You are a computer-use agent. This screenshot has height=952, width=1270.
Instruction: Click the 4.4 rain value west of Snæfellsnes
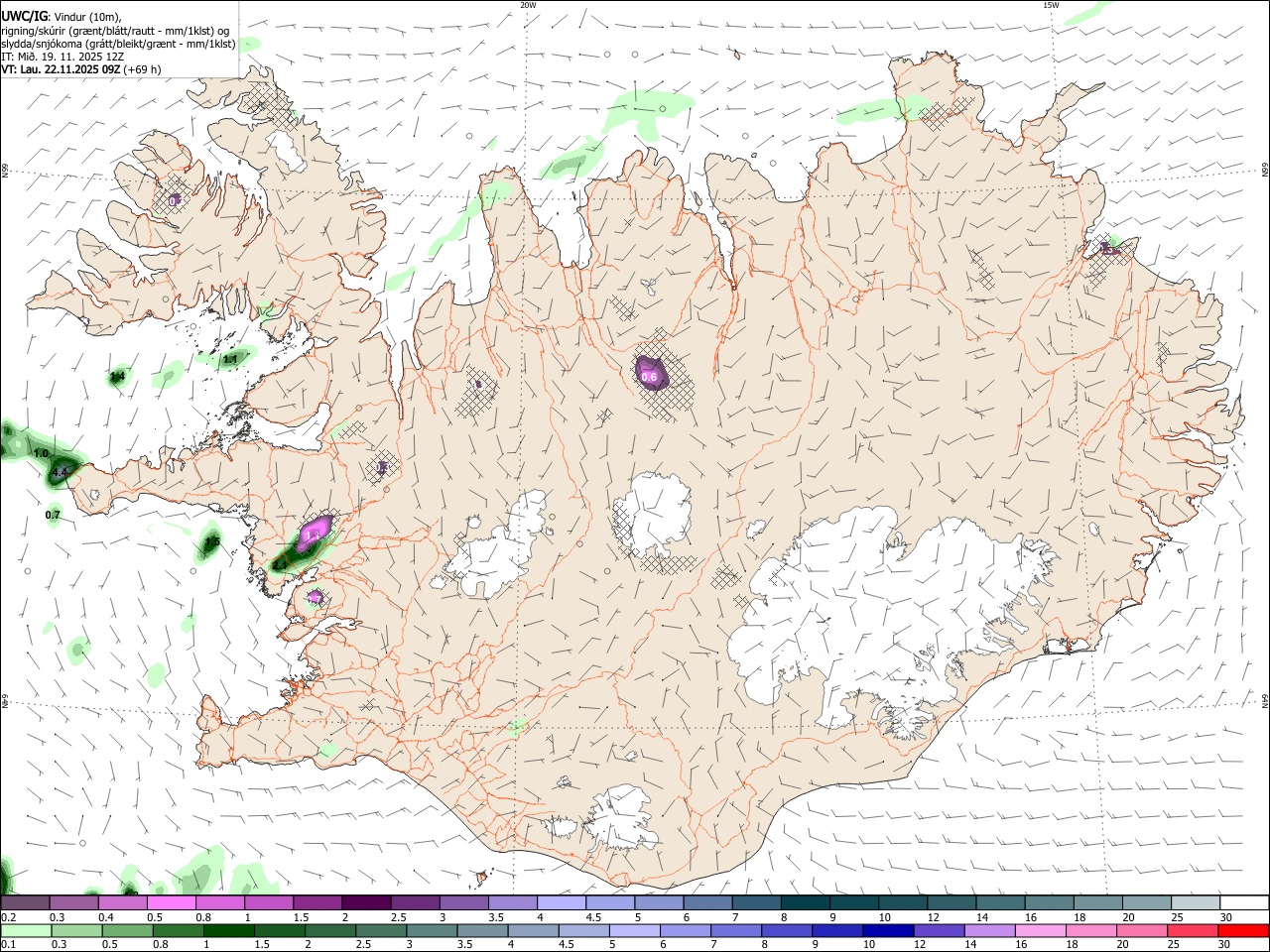60,473
